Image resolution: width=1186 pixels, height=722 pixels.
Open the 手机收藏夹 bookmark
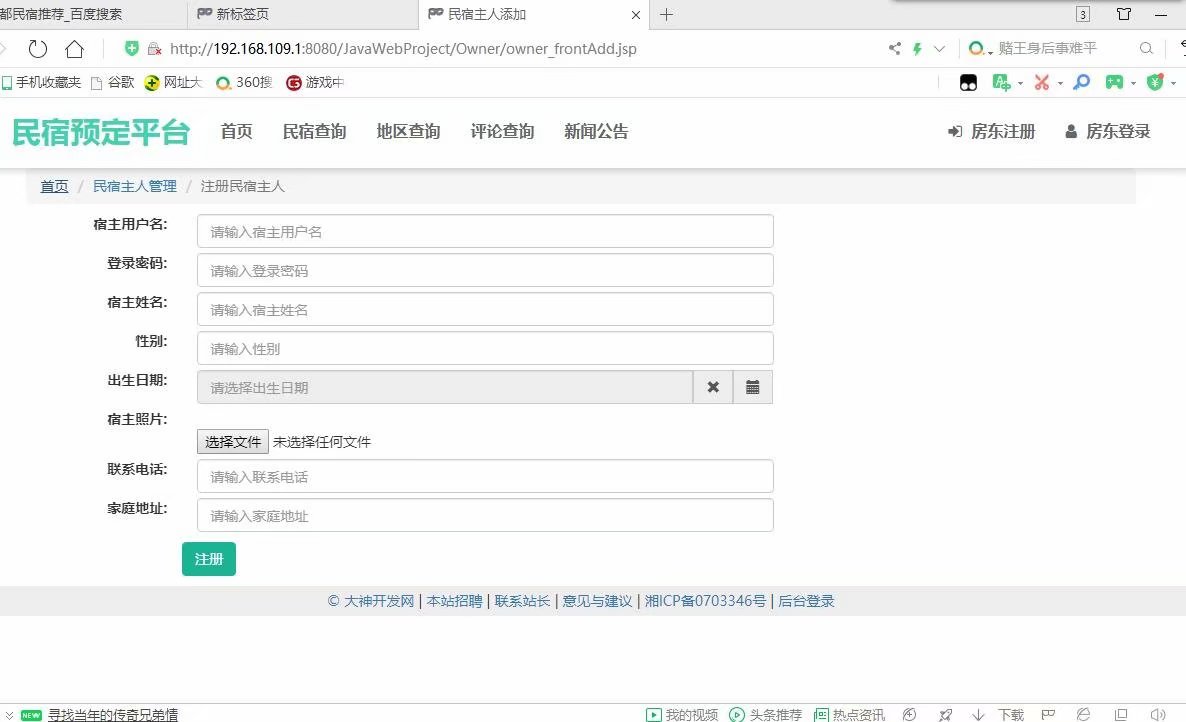(x=41, y=82)
